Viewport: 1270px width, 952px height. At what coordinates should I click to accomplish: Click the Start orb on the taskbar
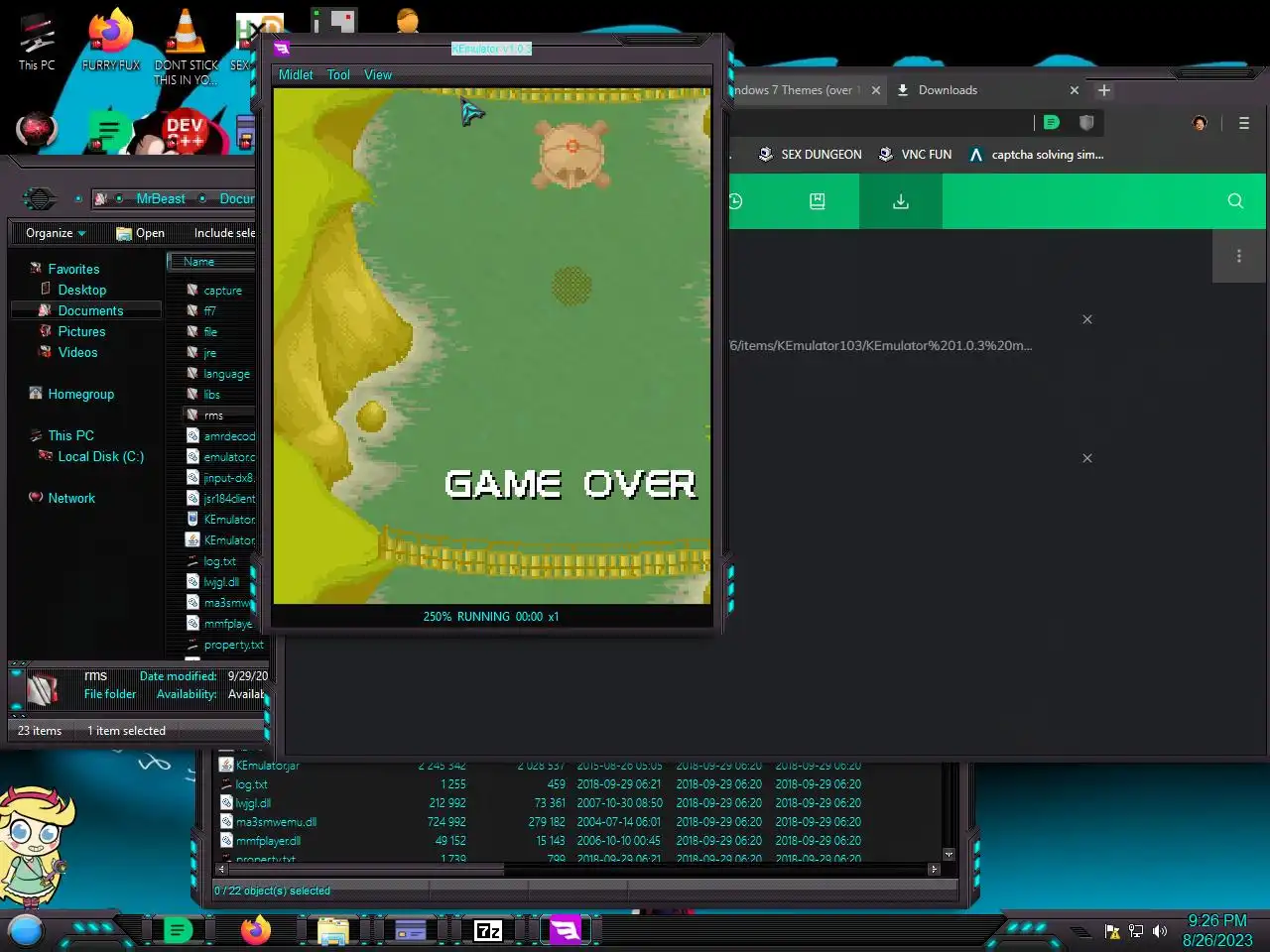tap(26, 930)
